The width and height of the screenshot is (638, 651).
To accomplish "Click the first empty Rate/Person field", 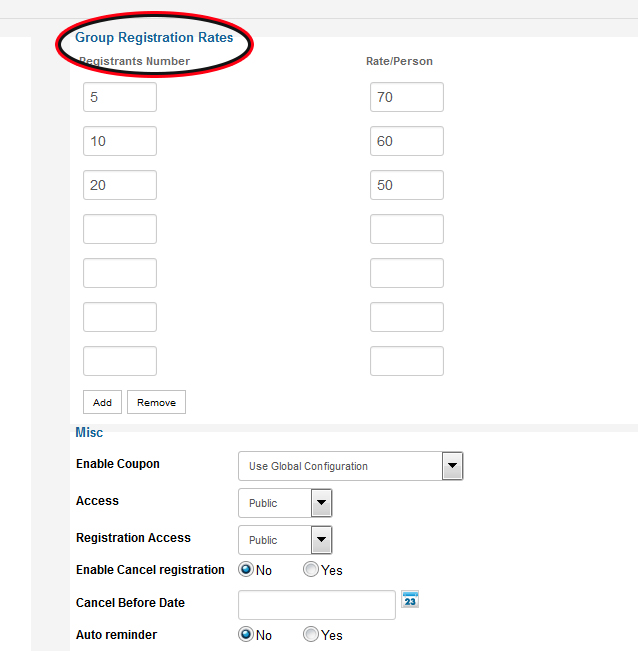I will tap(406, 229).
